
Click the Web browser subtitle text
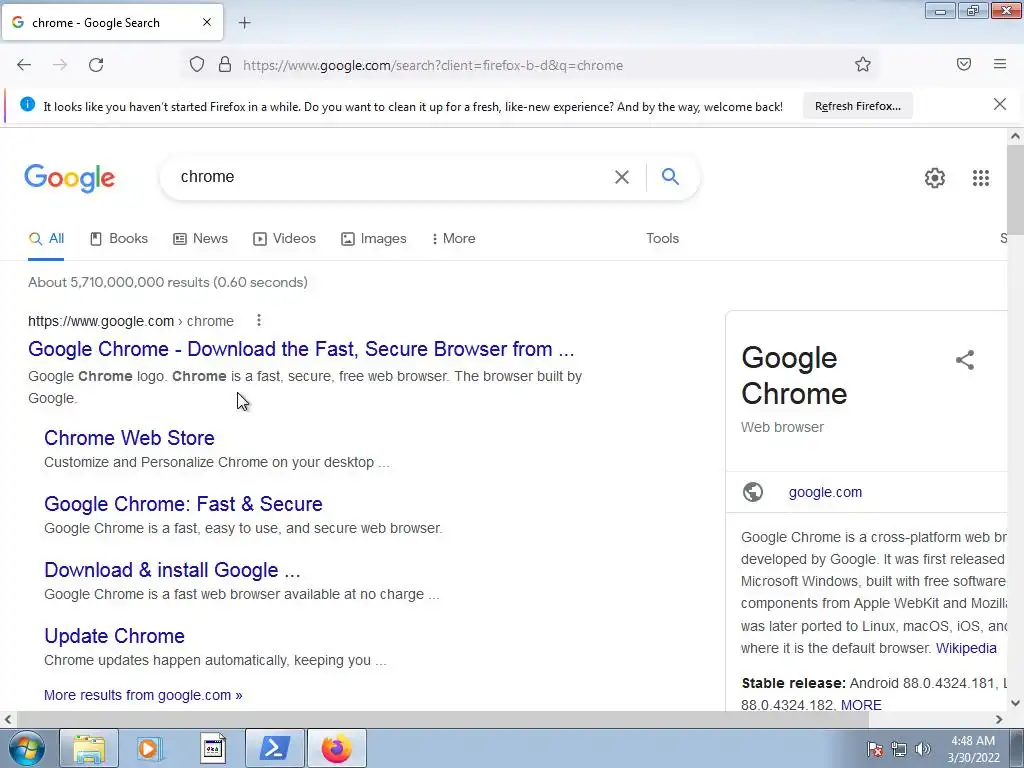coord(782,427)
